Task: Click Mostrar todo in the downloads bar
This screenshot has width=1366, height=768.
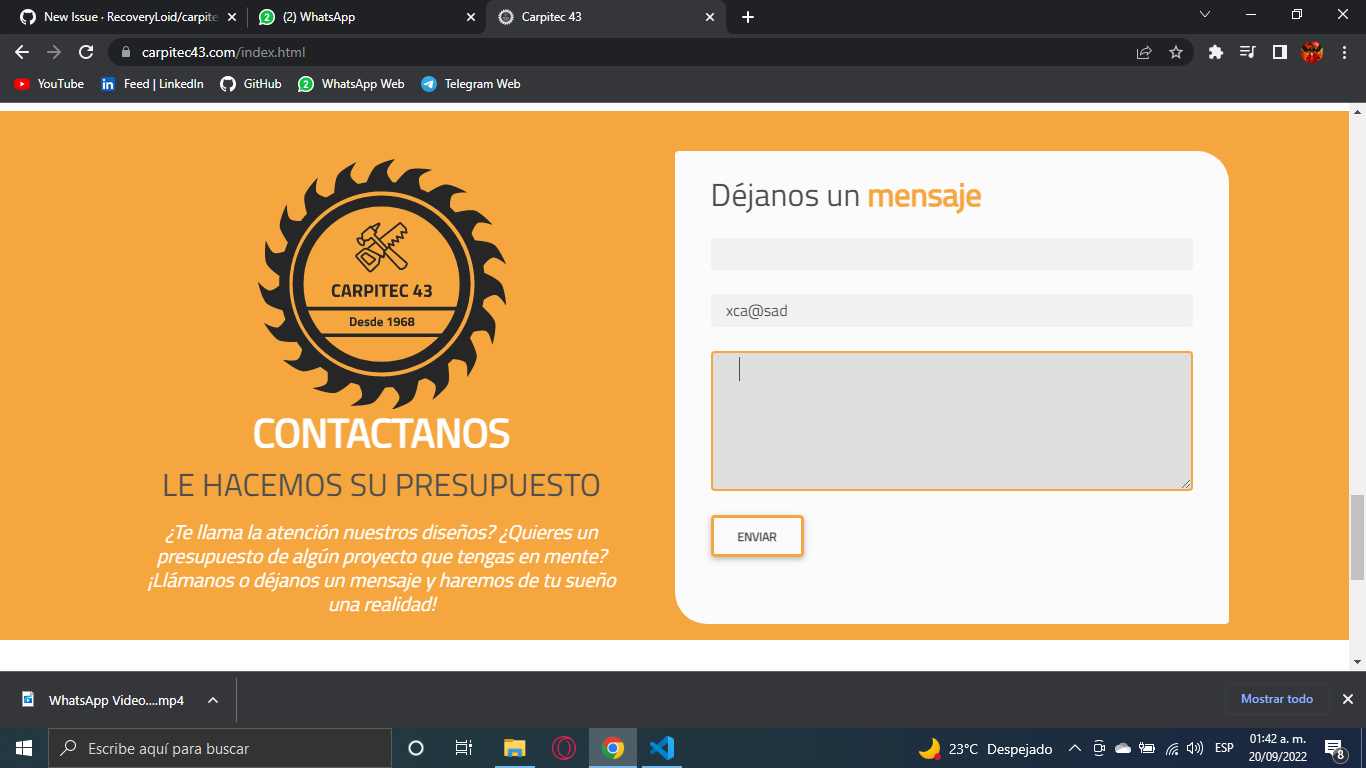Action: tap(1276, 699)
